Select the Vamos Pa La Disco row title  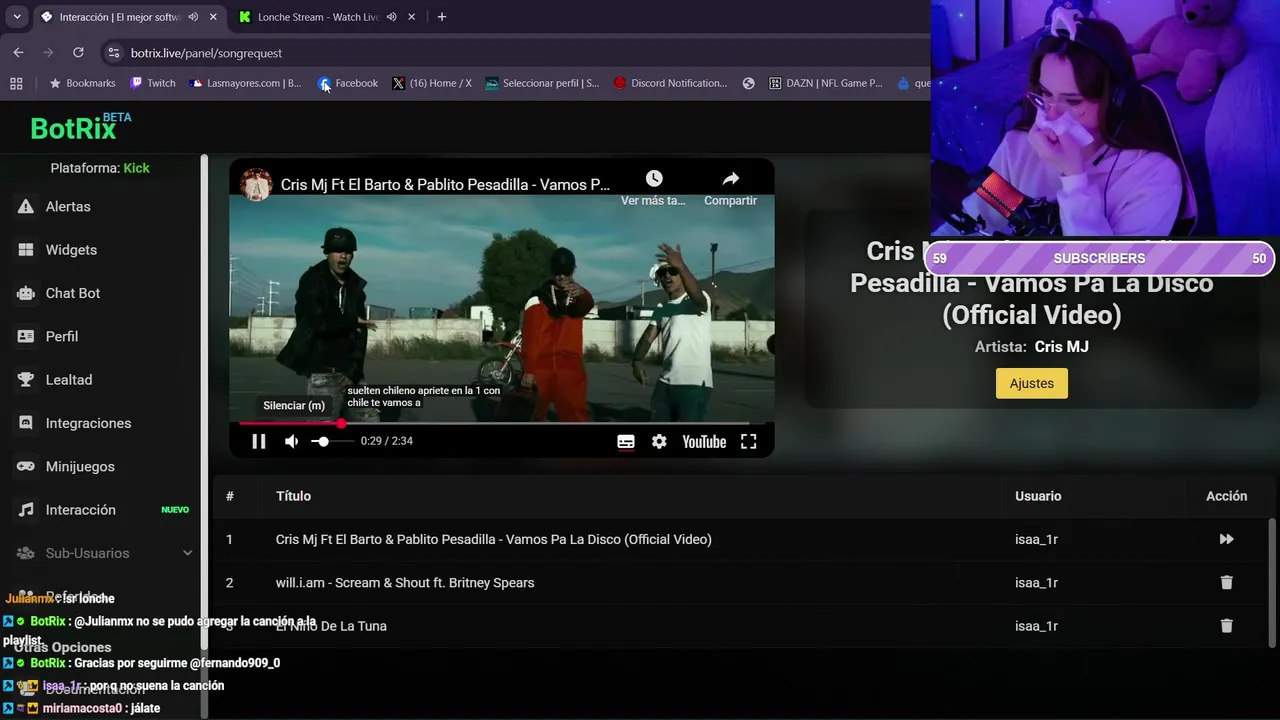click(x=494, y=539)
